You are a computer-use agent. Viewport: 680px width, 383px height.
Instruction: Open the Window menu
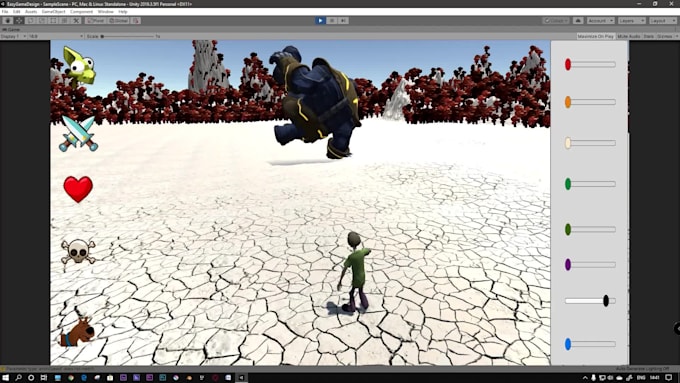(105, 12)
